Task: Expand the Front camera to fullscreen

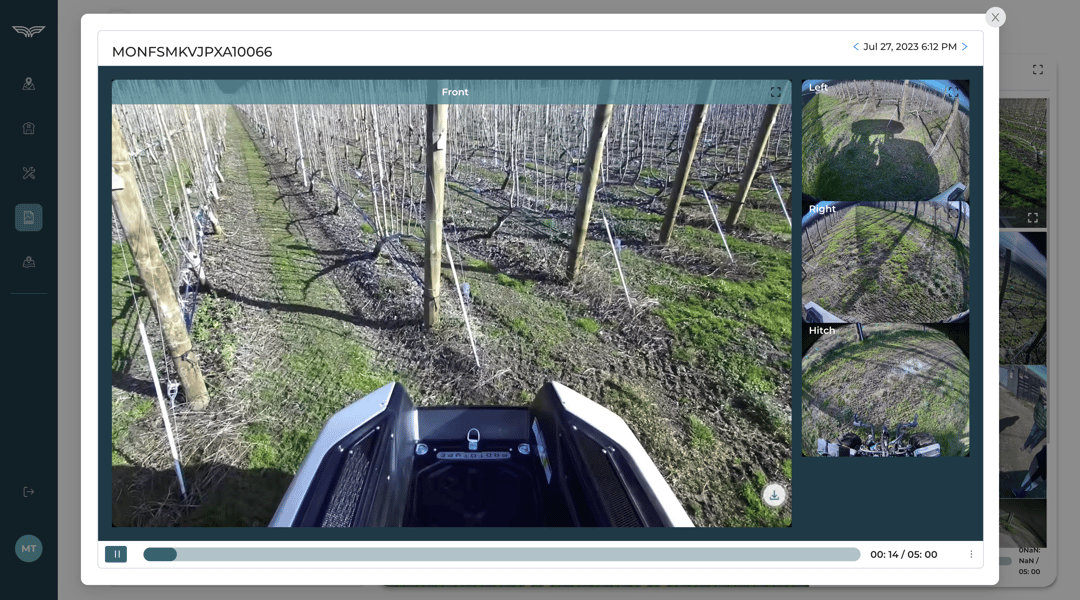Action: 775,92
